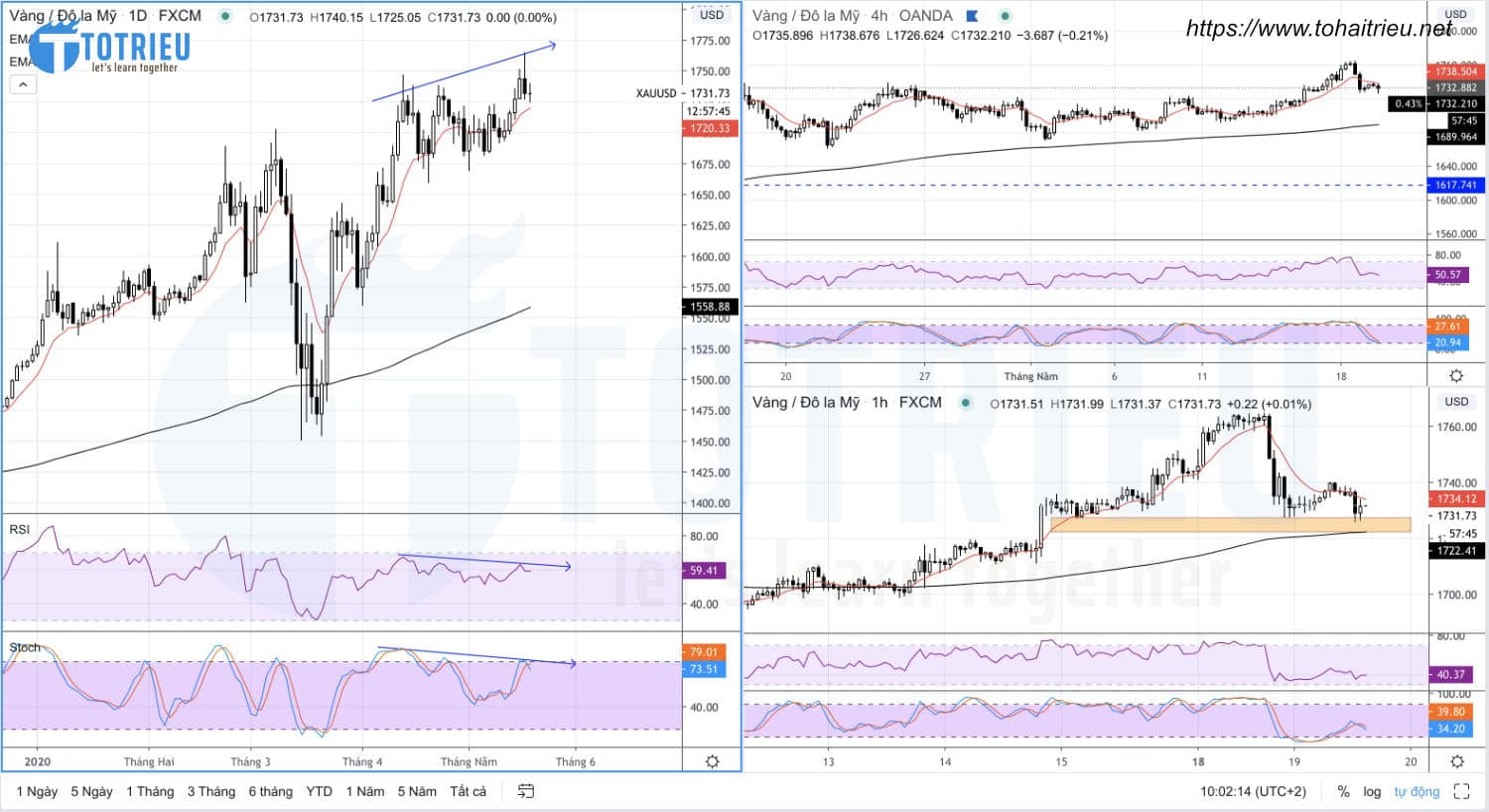Viewport: 1489px width, 812px height.
Task: Click blue Stoch value label 73.51
Action: [704, 669]
